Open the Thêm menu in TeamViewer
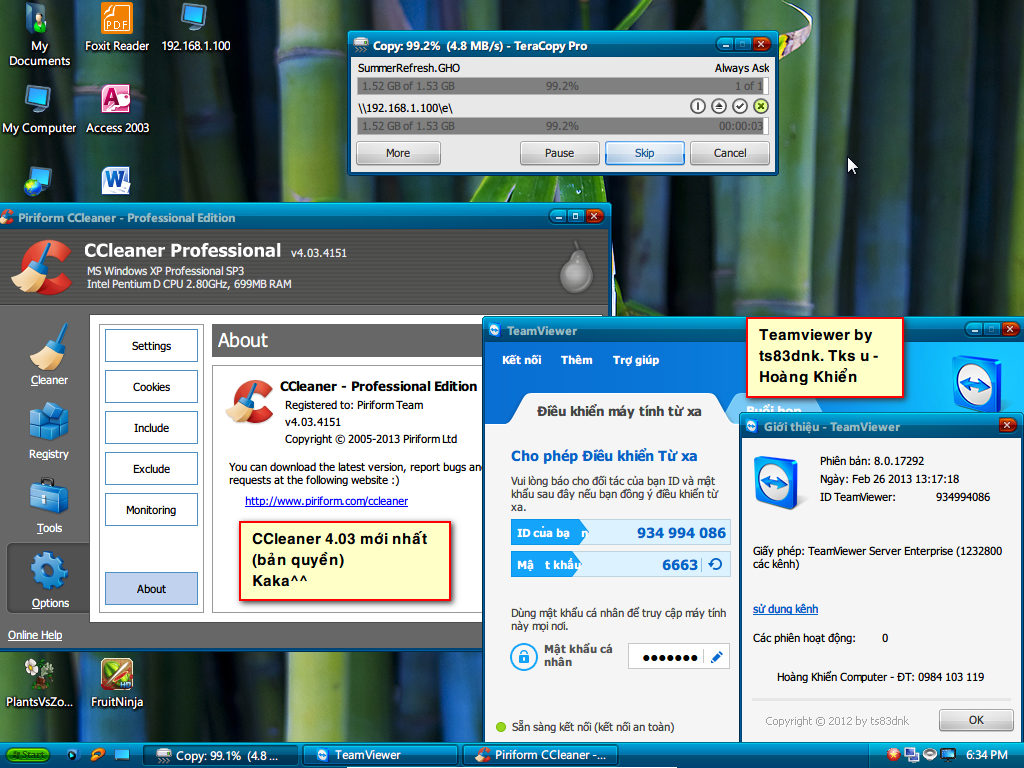 click(577, 360)
